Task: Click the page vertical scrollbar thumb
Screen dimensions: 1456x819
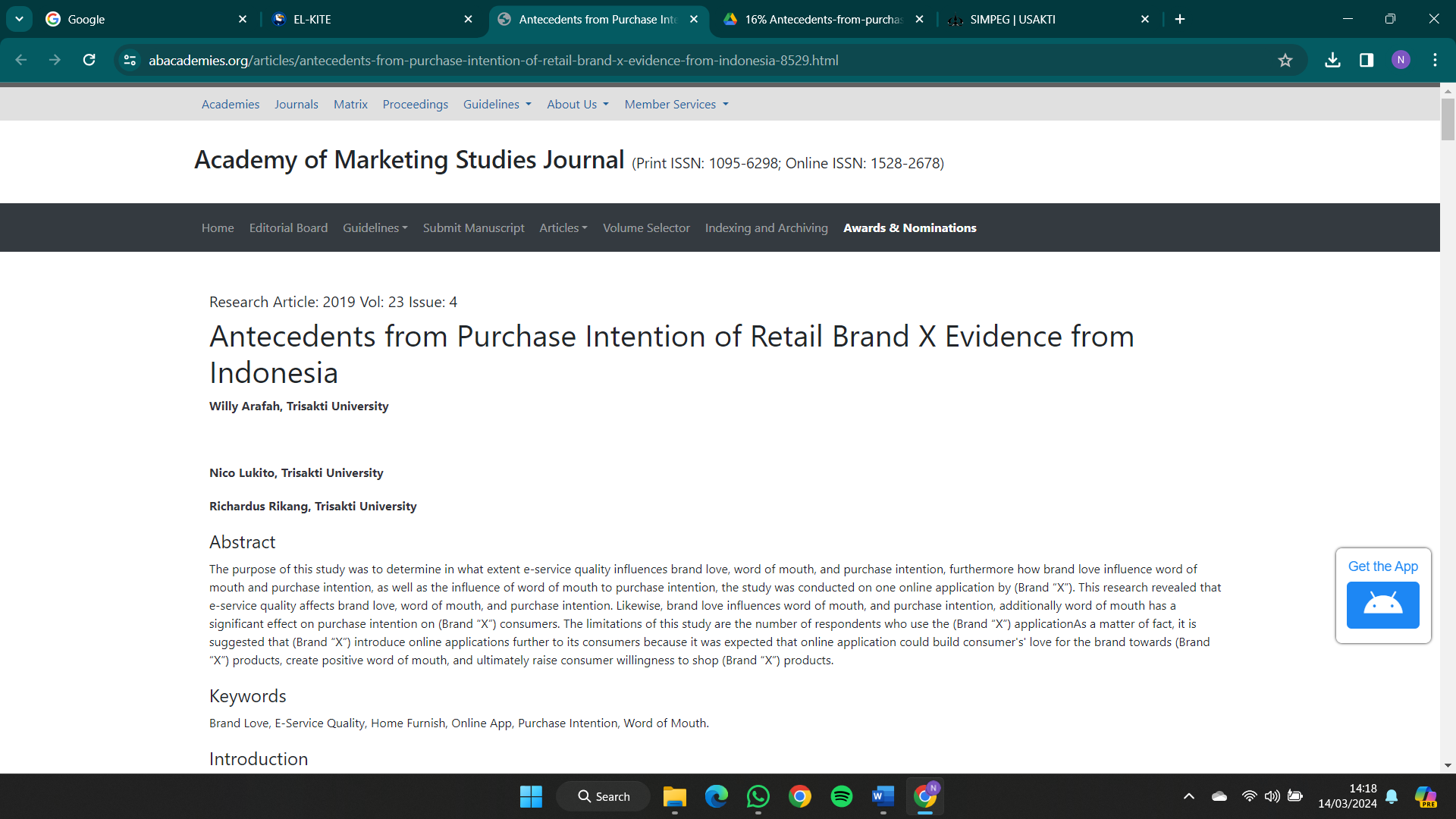Action: point(1448,120)
